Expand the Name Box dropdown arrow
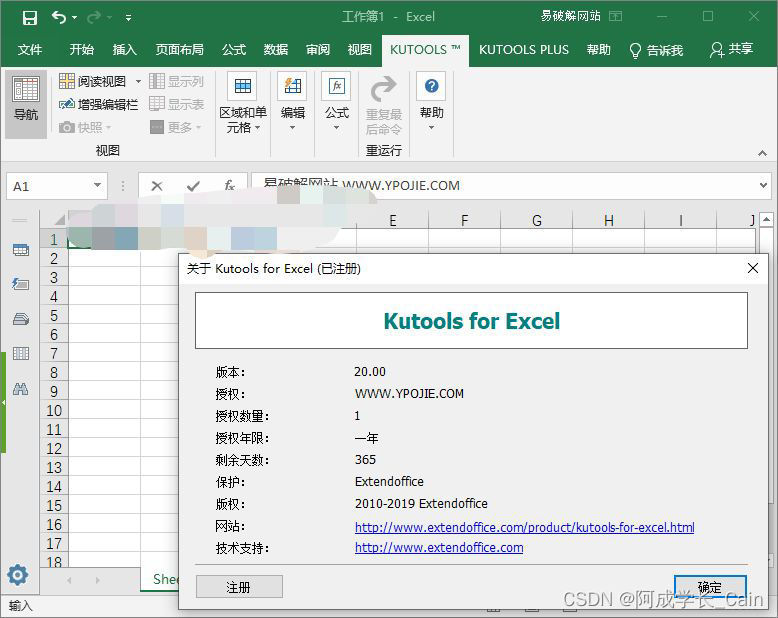778x618 pixels. [98, 185]
